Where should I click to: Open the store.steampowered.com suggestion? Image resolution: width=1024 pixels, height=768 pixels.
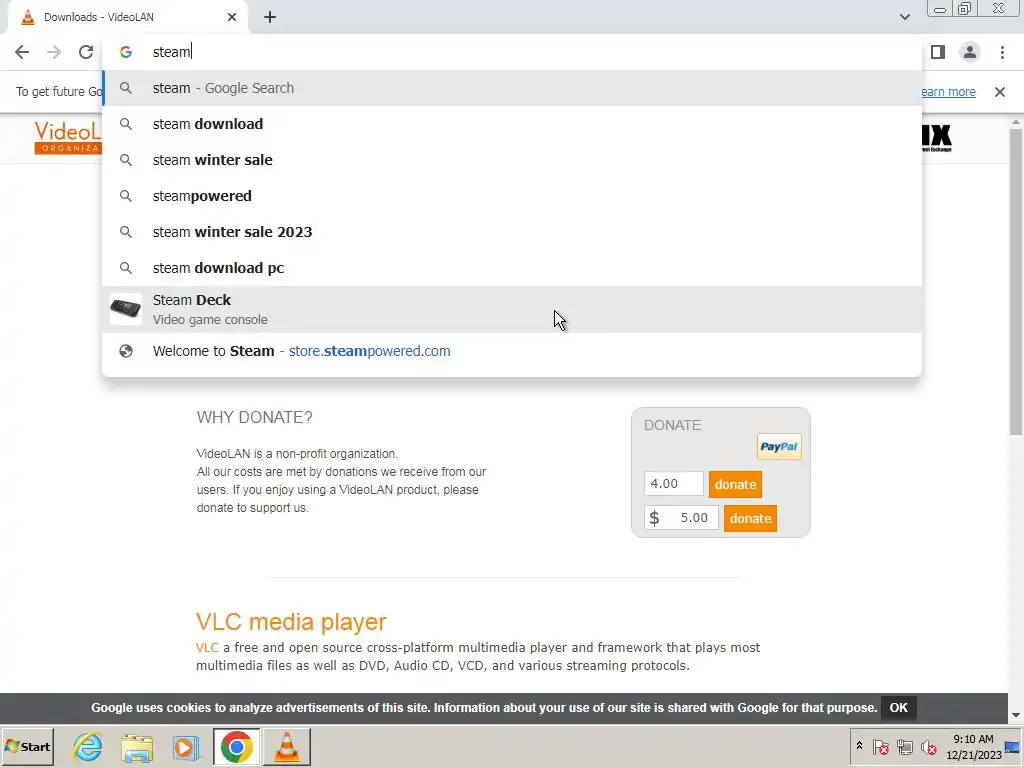[512, 351]
